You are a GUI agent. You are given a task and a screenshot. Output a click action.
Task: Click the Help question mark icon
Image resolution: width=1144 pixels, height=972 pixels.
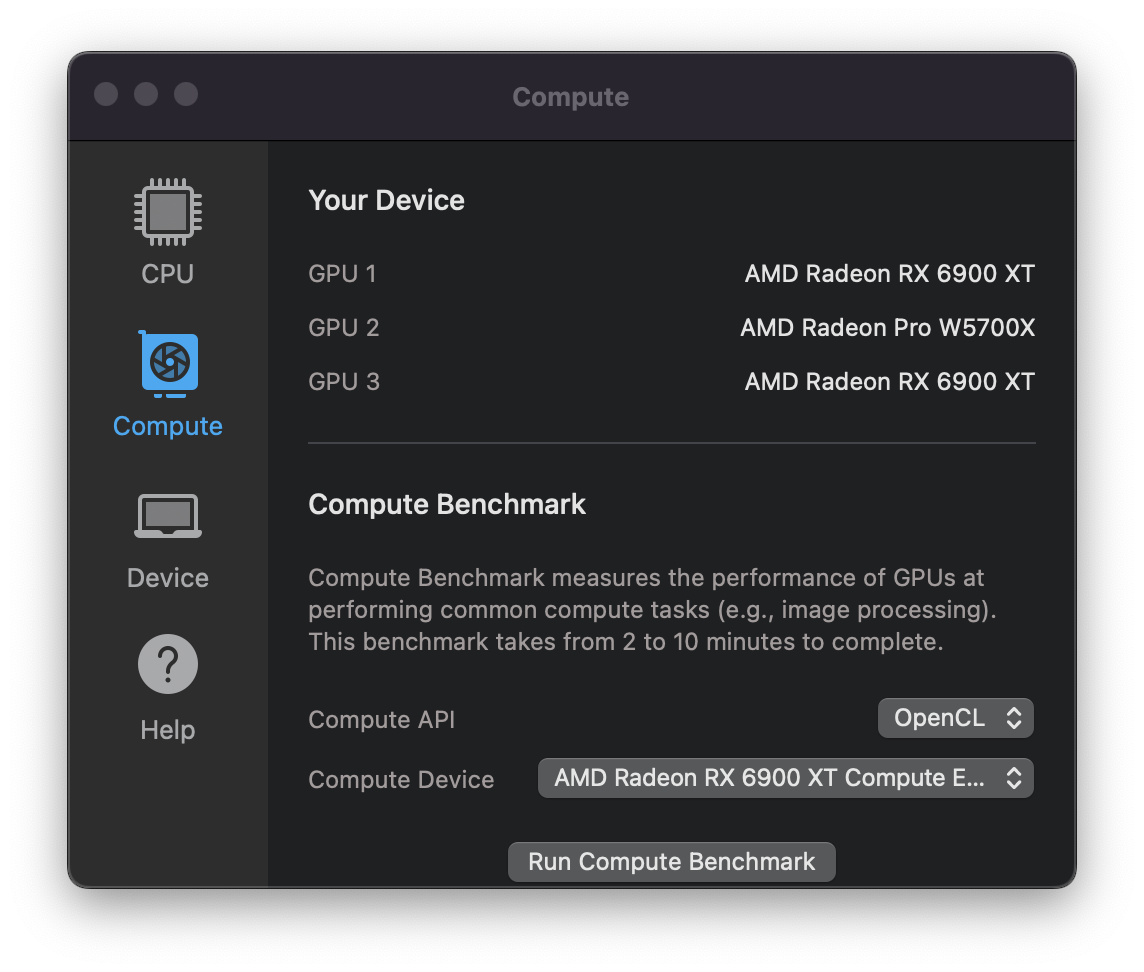(168, 665)
